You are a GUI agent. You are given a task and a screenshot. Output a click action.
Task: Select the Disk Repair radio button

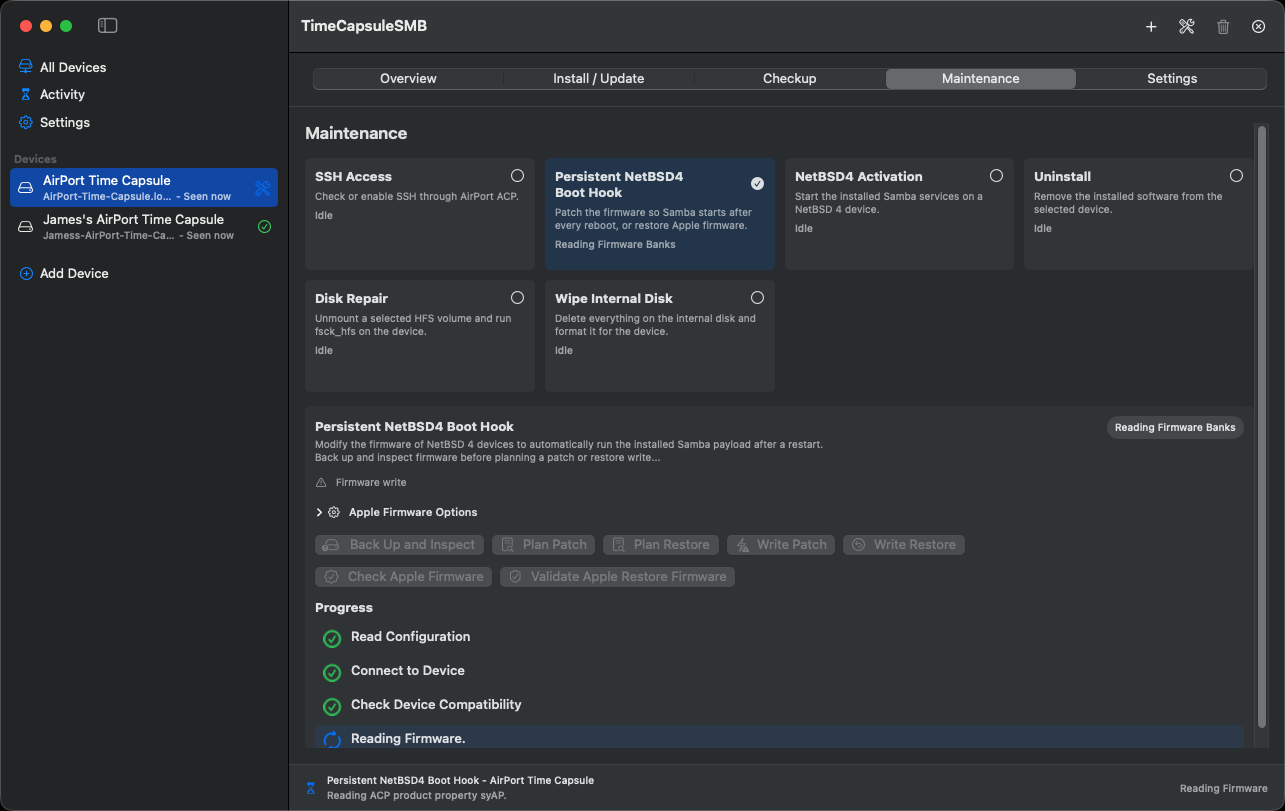tap(517, 298)
